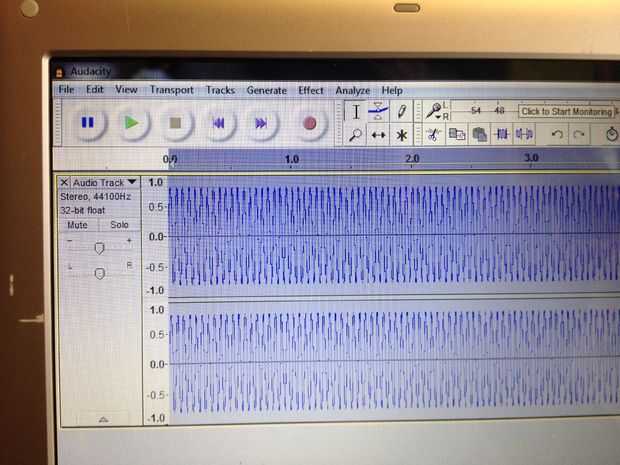This screenshot has height=465, width=620.
Task: Open the Generate menu
Action: point(267,91)
